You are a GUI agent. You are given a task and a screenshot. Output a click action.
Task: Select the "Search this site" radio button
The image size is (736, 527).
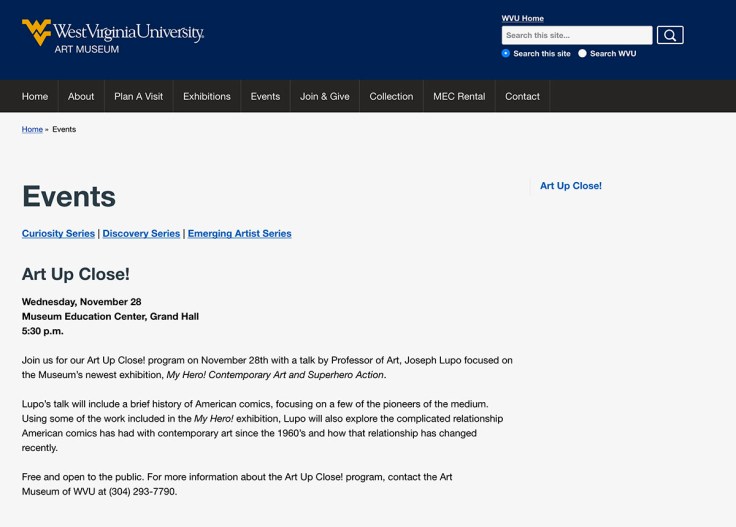point(506,53)
